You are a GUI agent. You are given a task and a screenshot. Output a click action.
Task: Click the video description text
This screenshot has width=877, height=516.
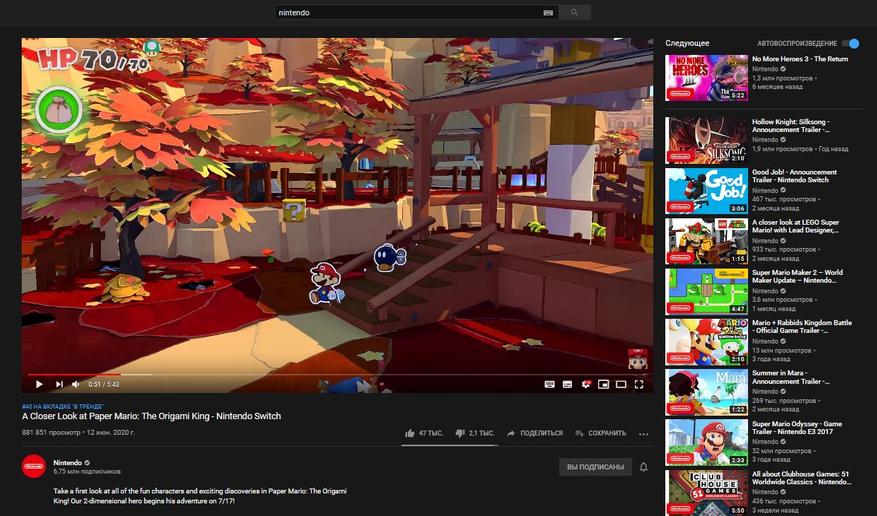(200, 496)
